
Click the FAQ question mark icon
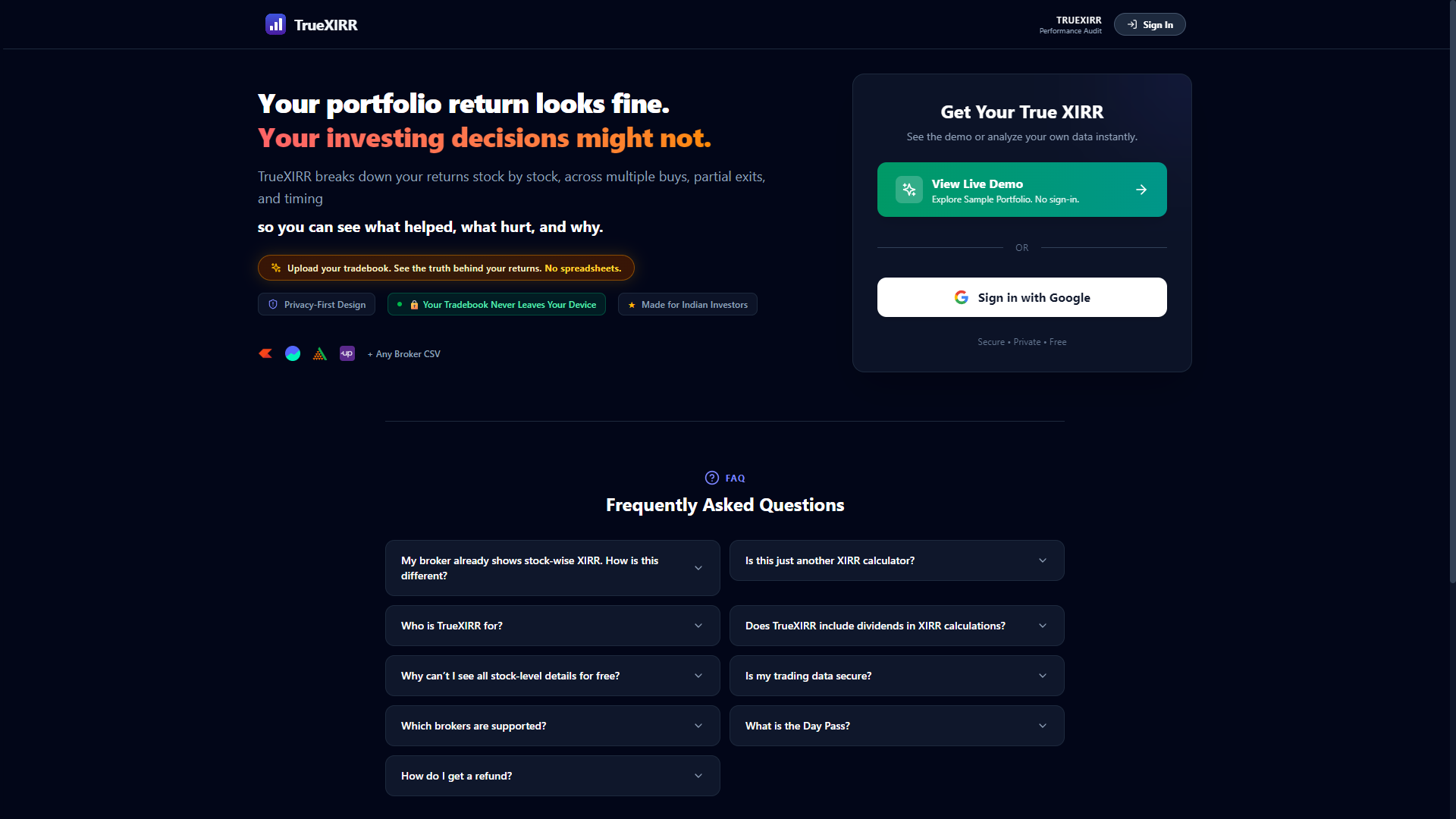[711, 478]
